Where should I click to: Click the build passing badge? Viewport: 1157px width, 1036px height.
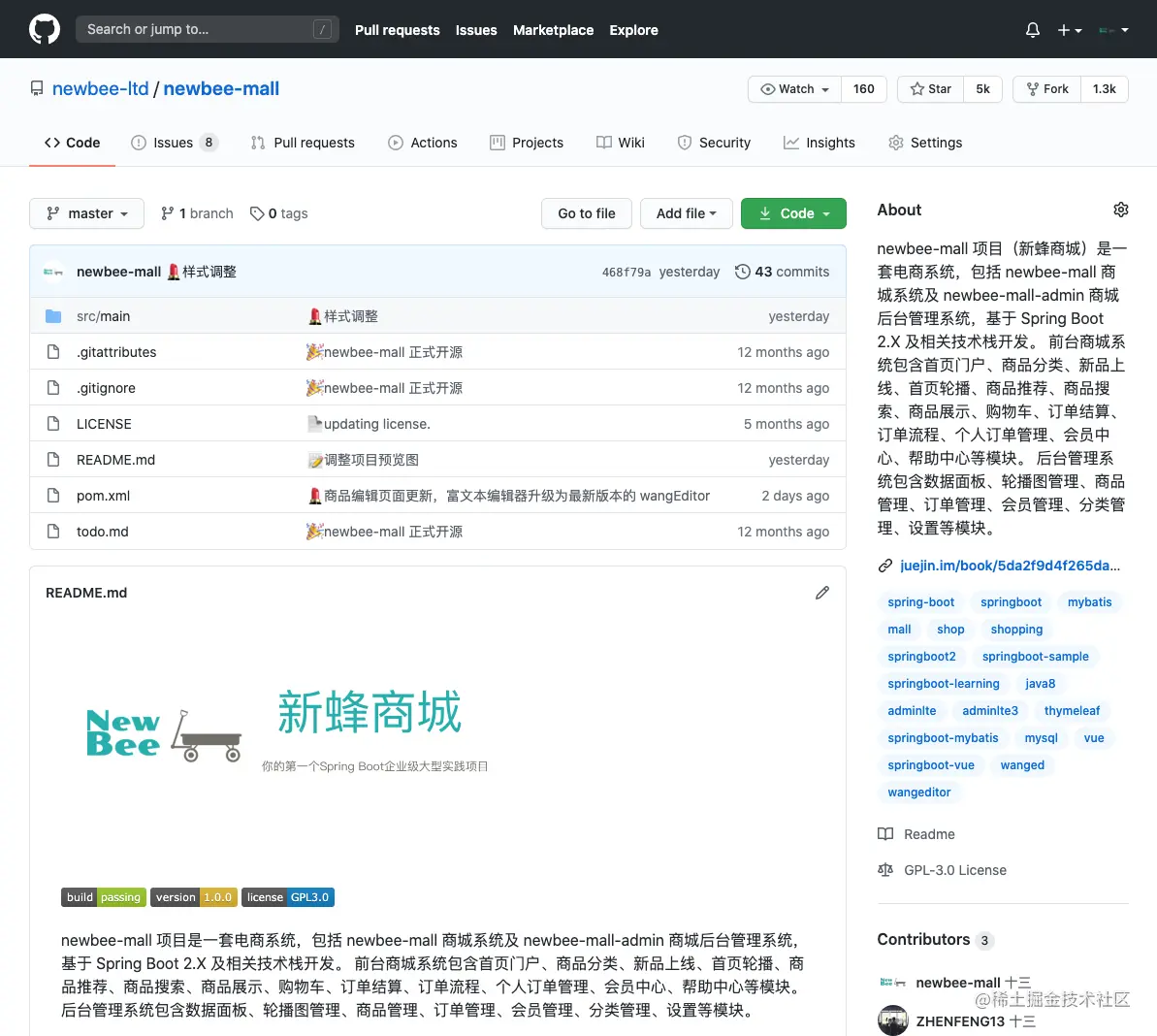(x=104, y=897)
